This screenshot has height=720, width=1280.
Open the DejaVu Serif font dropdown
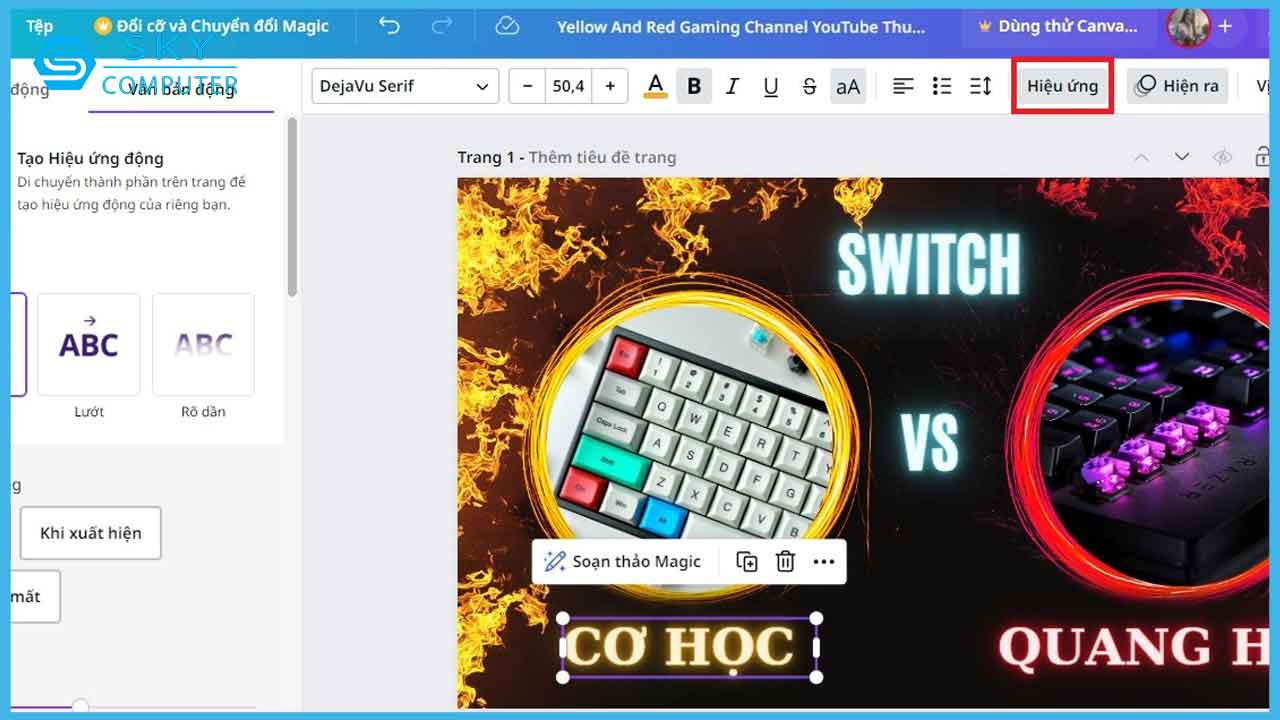(x=405, y=86)
